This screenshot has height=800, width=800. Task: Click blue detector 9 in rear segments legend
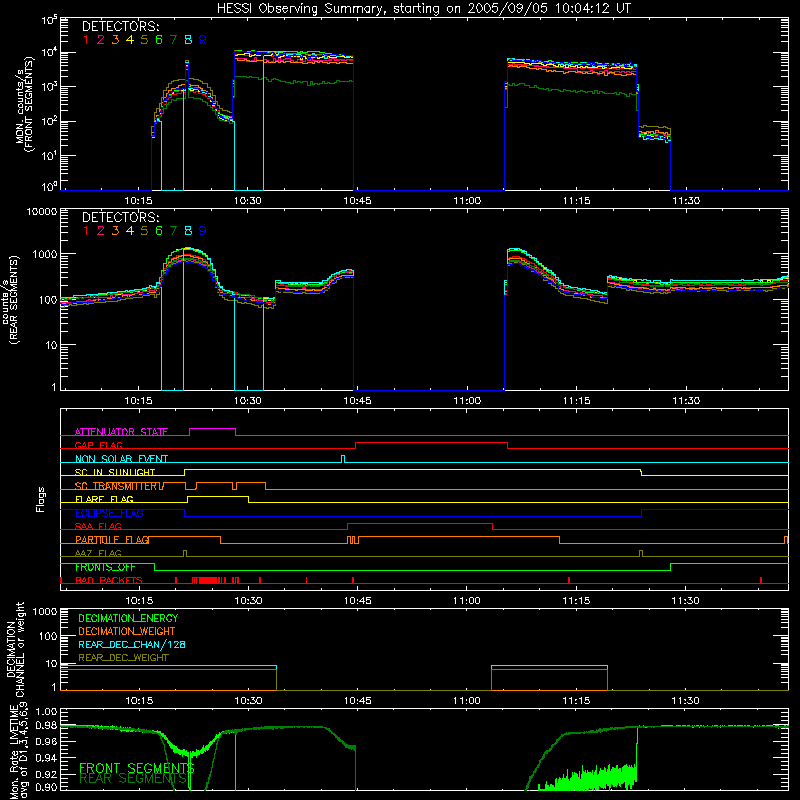tap(203, 231)
